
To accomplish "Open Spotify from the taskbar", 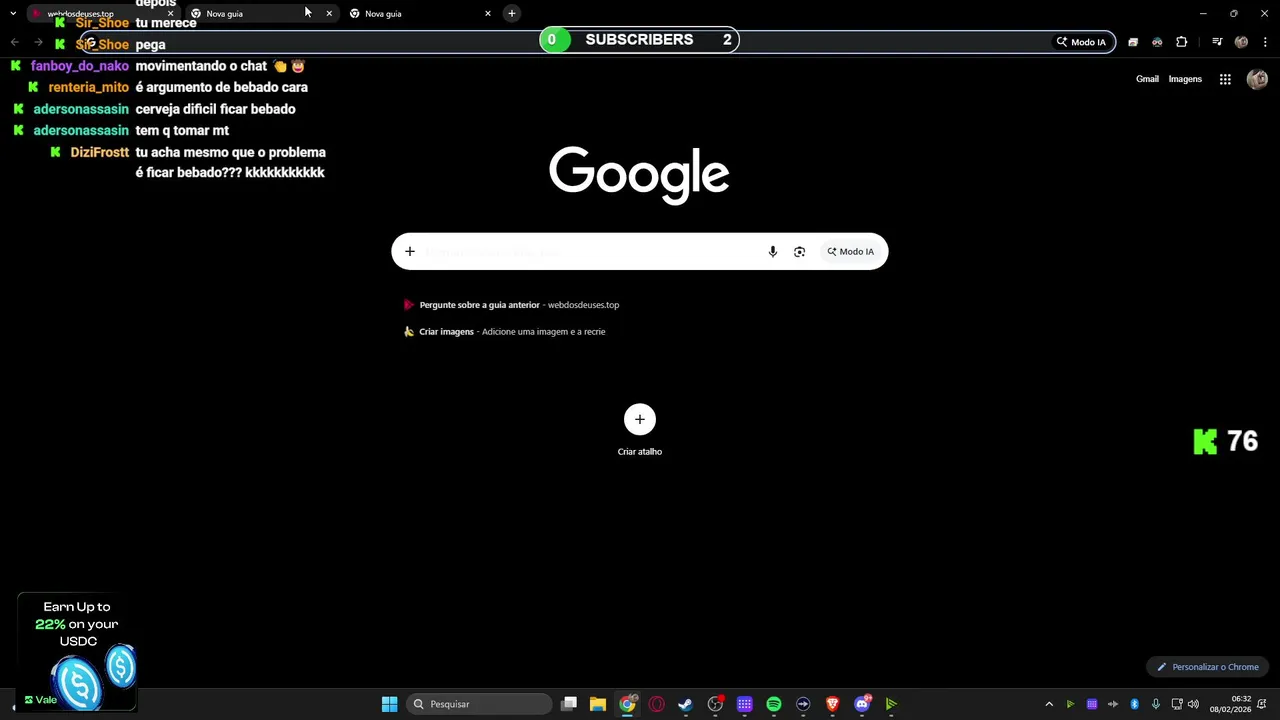I will point(774,704).
